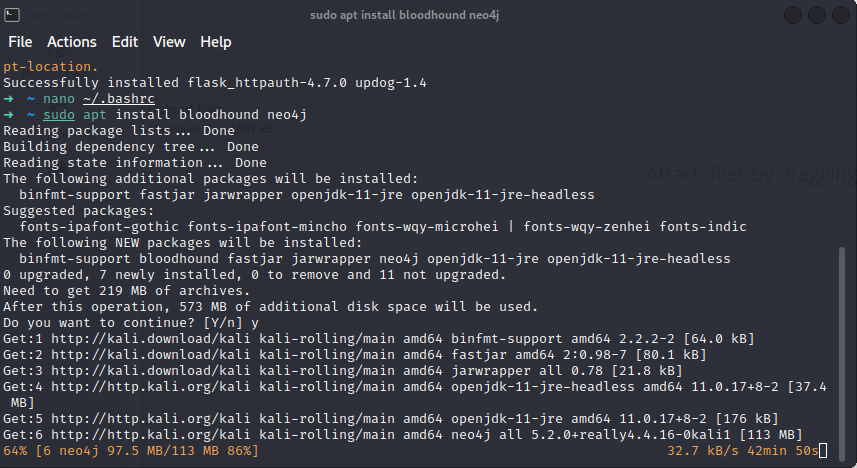Click the block cursor after the download progress
The height and width of the screenshot is (468, 857).
point(822,452)
